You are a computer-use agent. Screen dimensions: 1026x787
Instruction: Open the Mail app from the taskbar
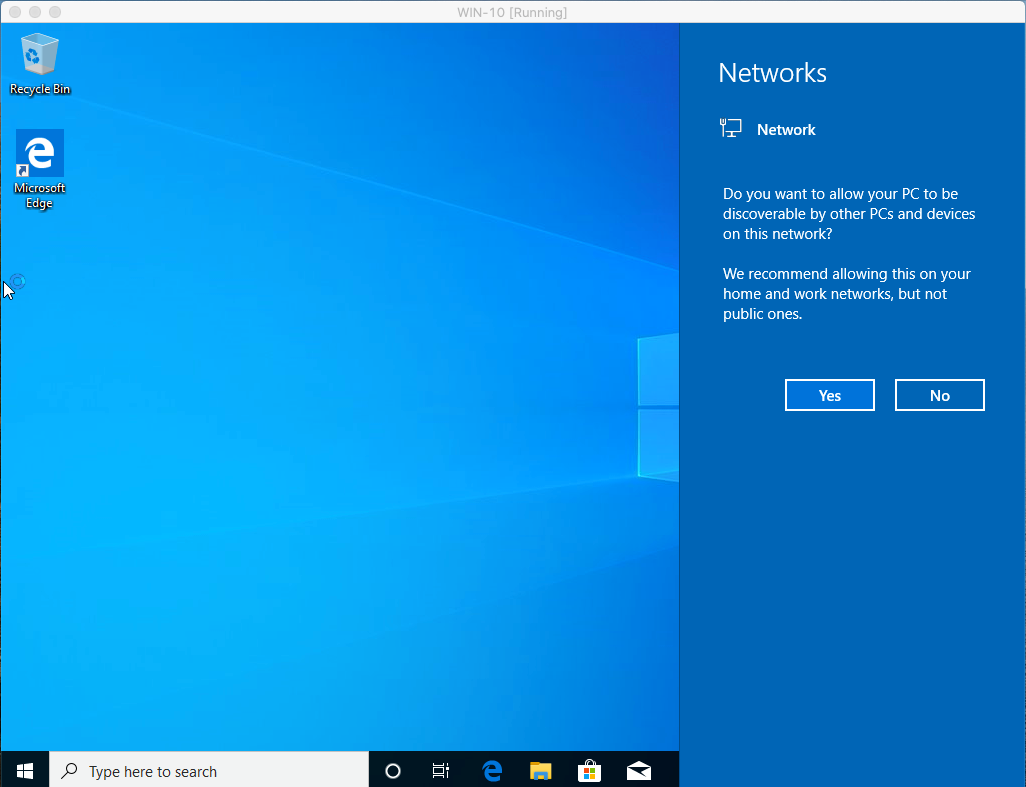pyautogui.click(x=639, y=771)
